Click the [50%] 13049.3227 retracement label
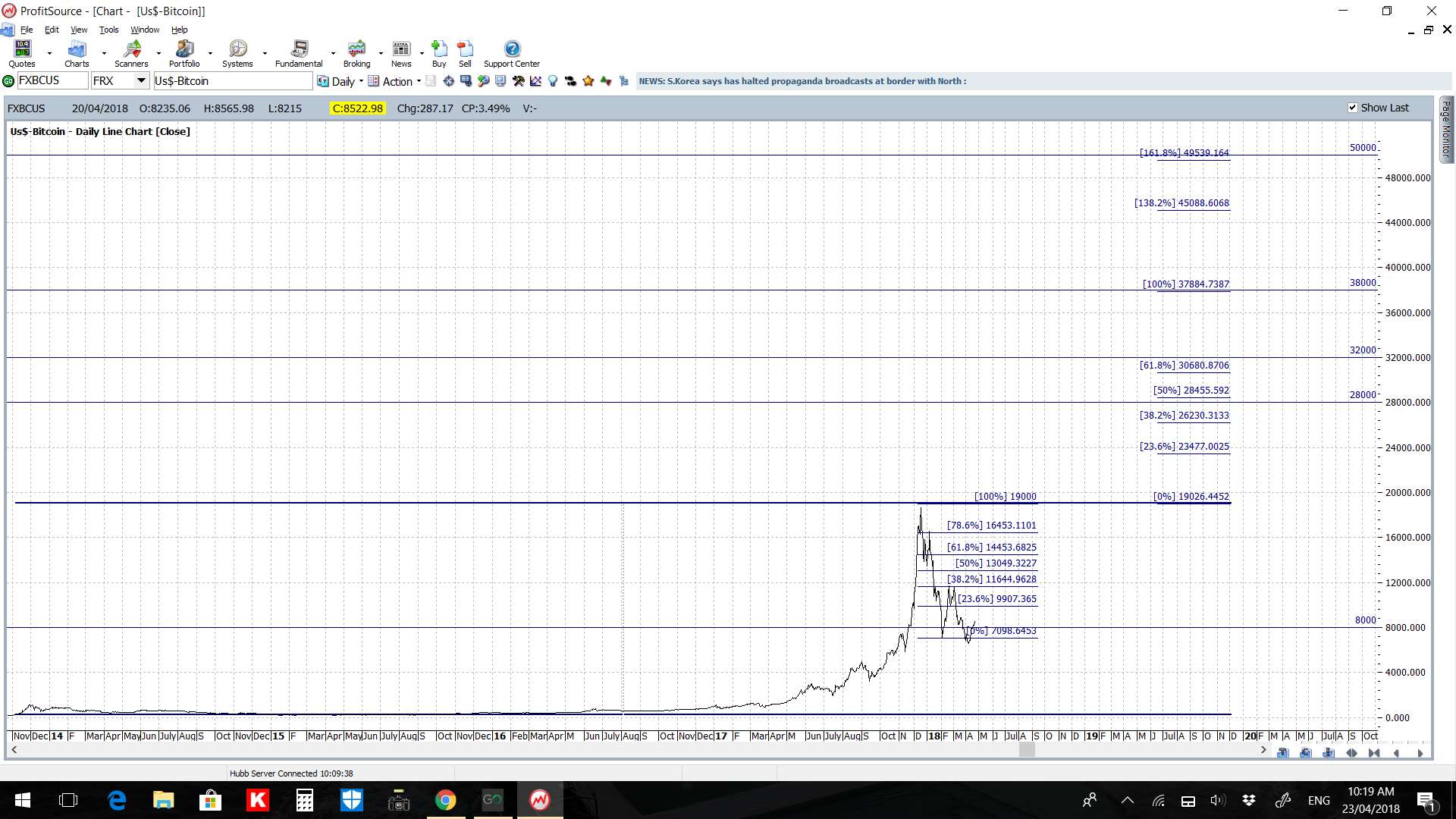Viewport: 1456px width, 819px height. click(x=996, y=563)
